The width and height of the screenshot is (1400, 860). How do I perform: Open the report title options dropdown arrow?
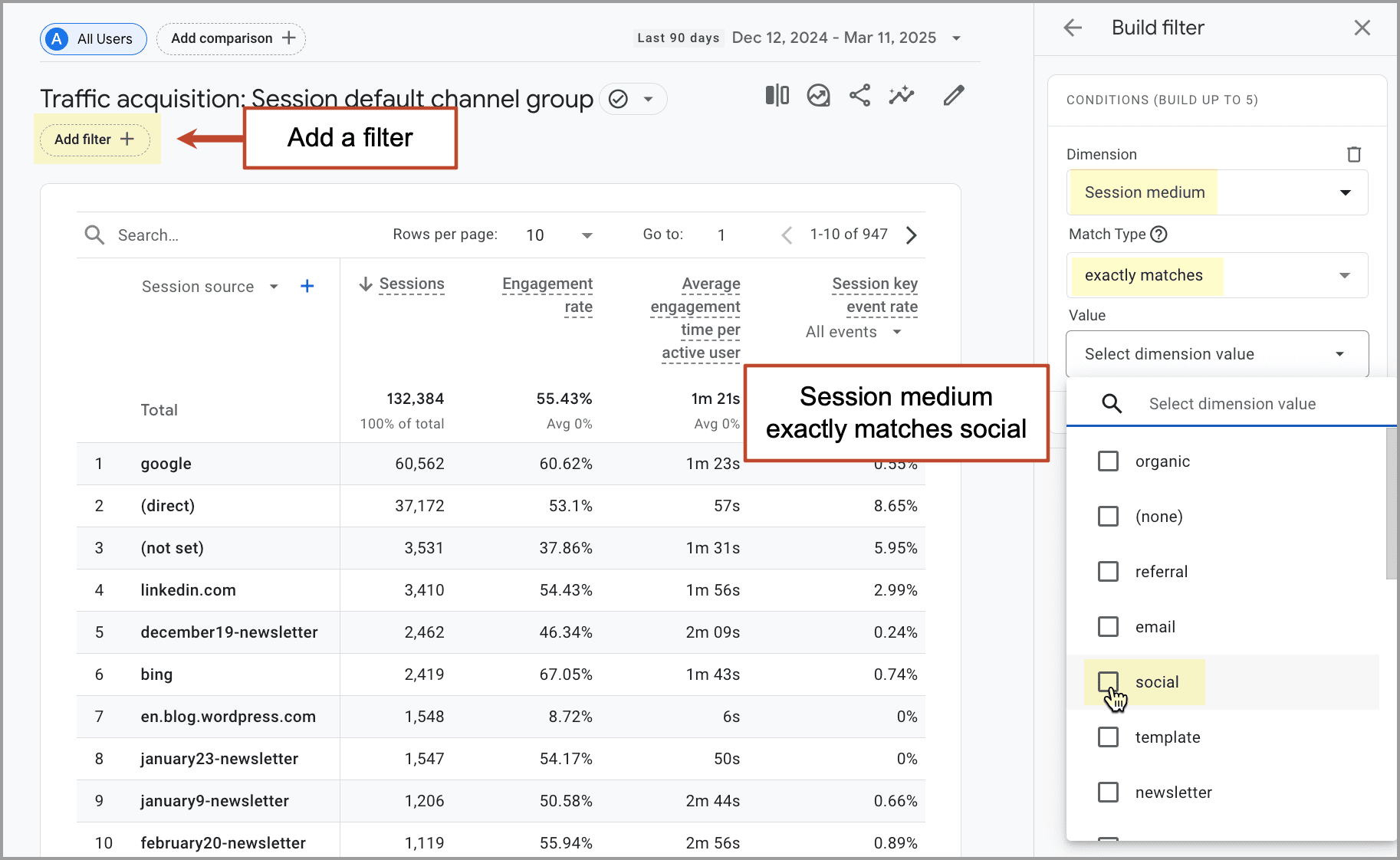(648, 99)
